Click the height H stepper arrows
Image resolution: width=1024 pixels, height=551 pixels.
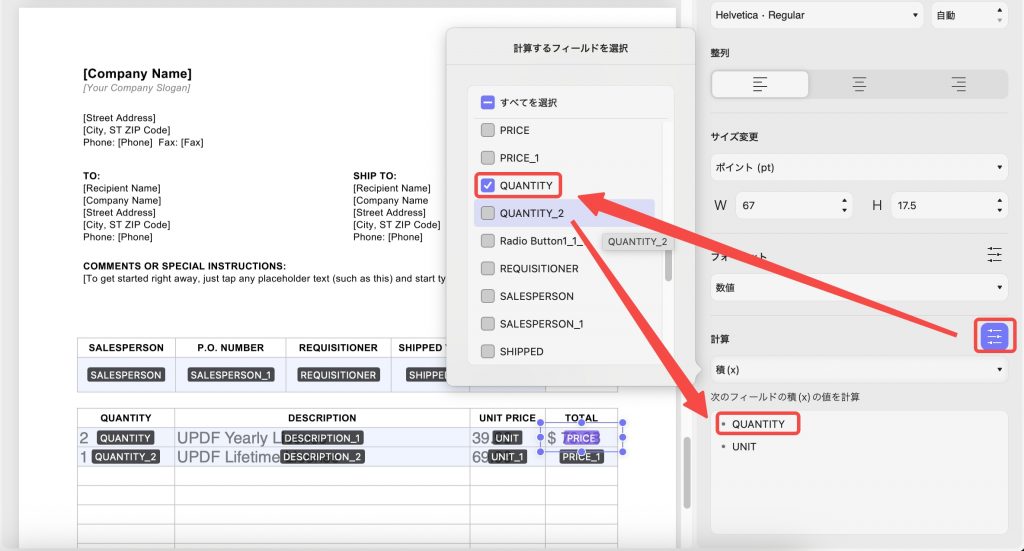point(999,206)
